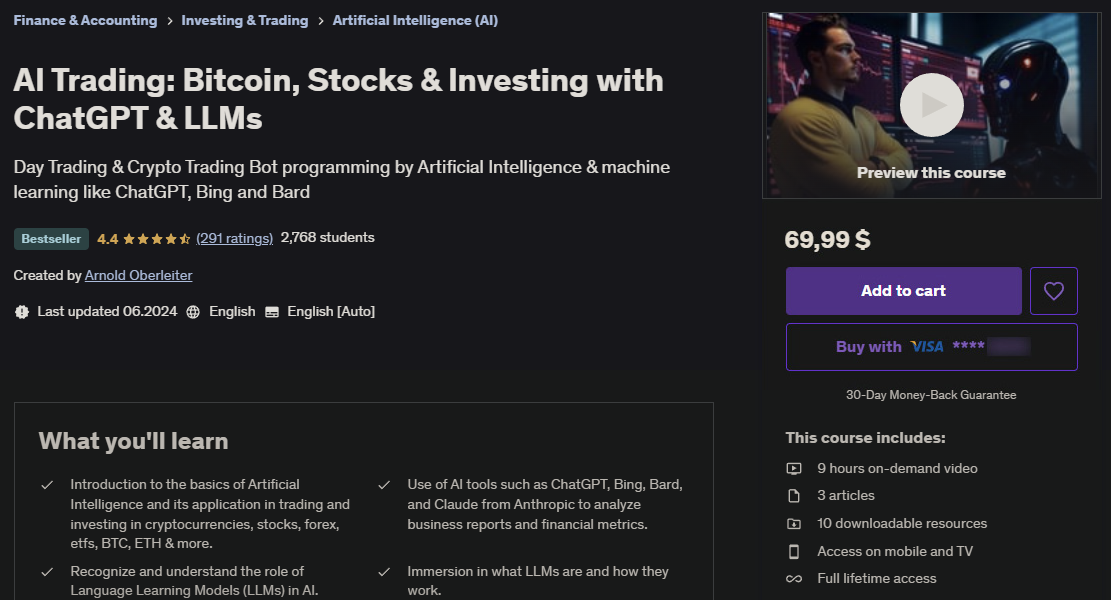Click the globe language icon
Viewport: 1111px width, 600px height.
[x=193, y=312]
